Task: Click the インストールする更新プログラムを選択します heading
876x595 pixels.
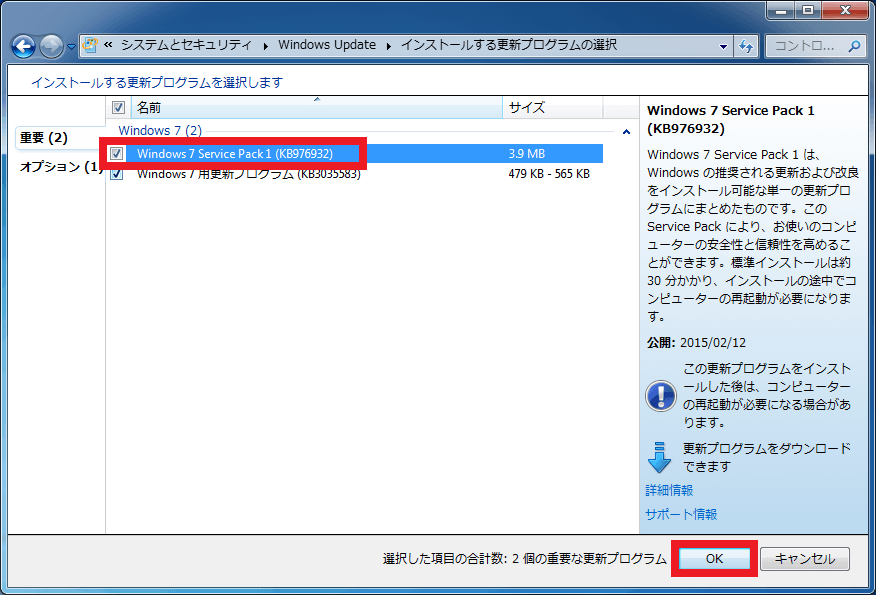Action: [x=157, y=82]
